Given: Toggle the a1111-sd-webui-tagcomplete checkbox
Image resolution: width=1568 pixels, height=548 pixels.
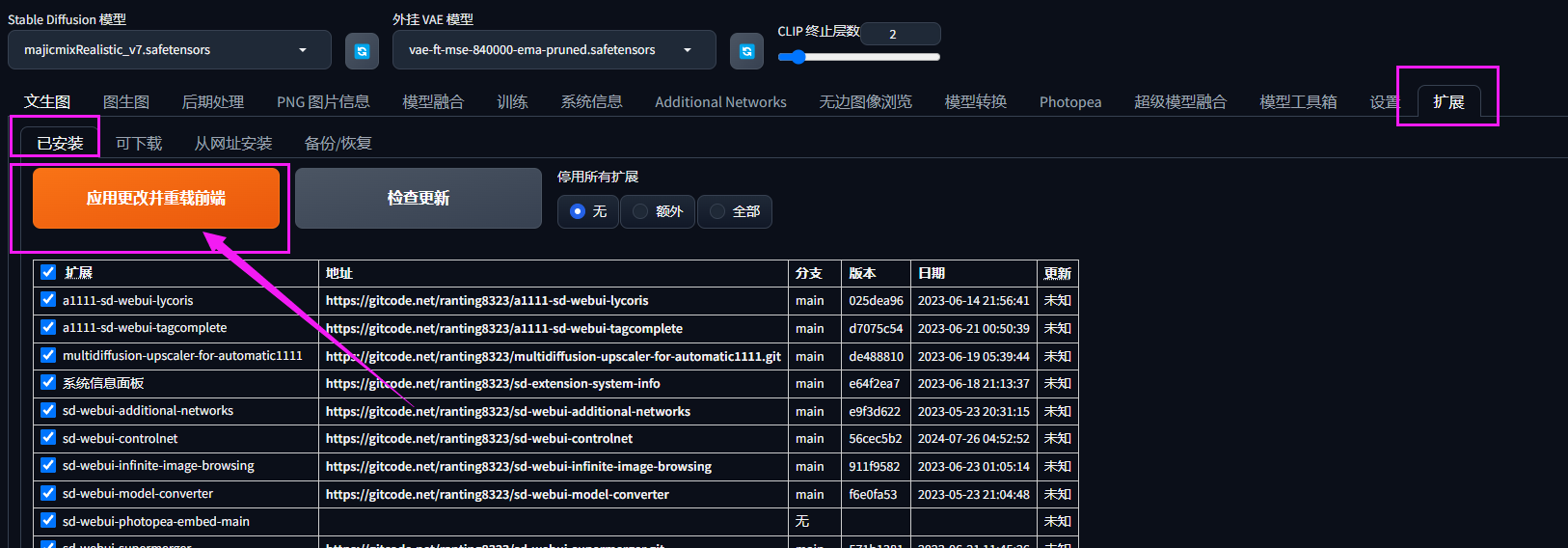Looking at the screenshot, I should click(48, 327).
